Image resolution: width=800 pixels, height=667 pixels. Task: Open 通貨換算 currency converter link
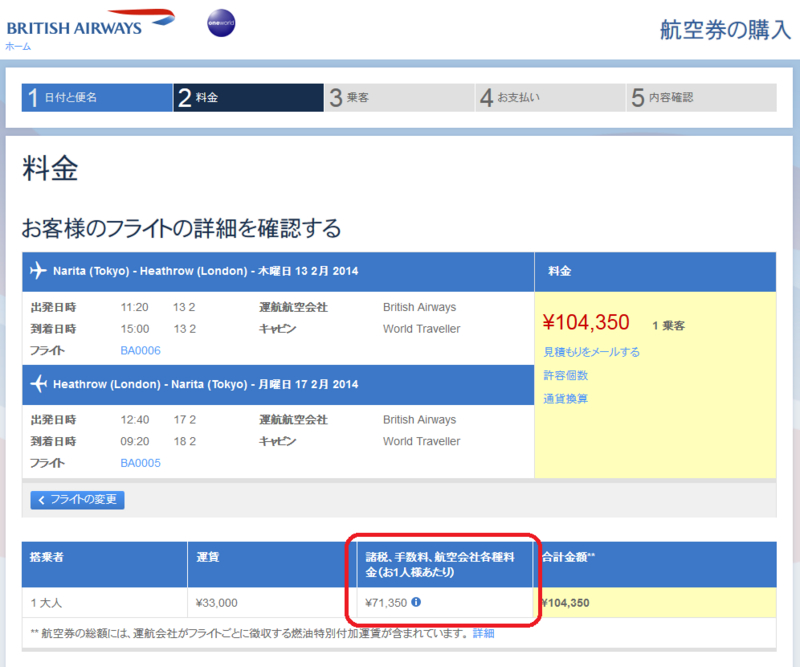(565, 399)
